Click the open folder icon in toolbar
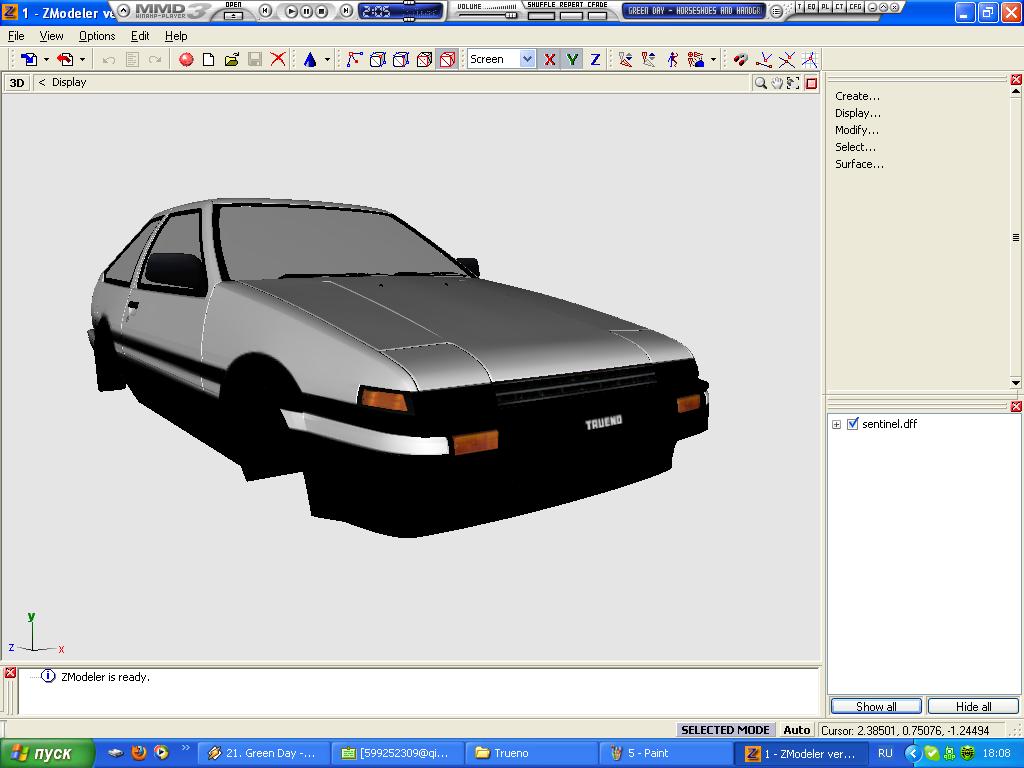This screenshot has width=1024, height=768. click(x=231, y=60)
